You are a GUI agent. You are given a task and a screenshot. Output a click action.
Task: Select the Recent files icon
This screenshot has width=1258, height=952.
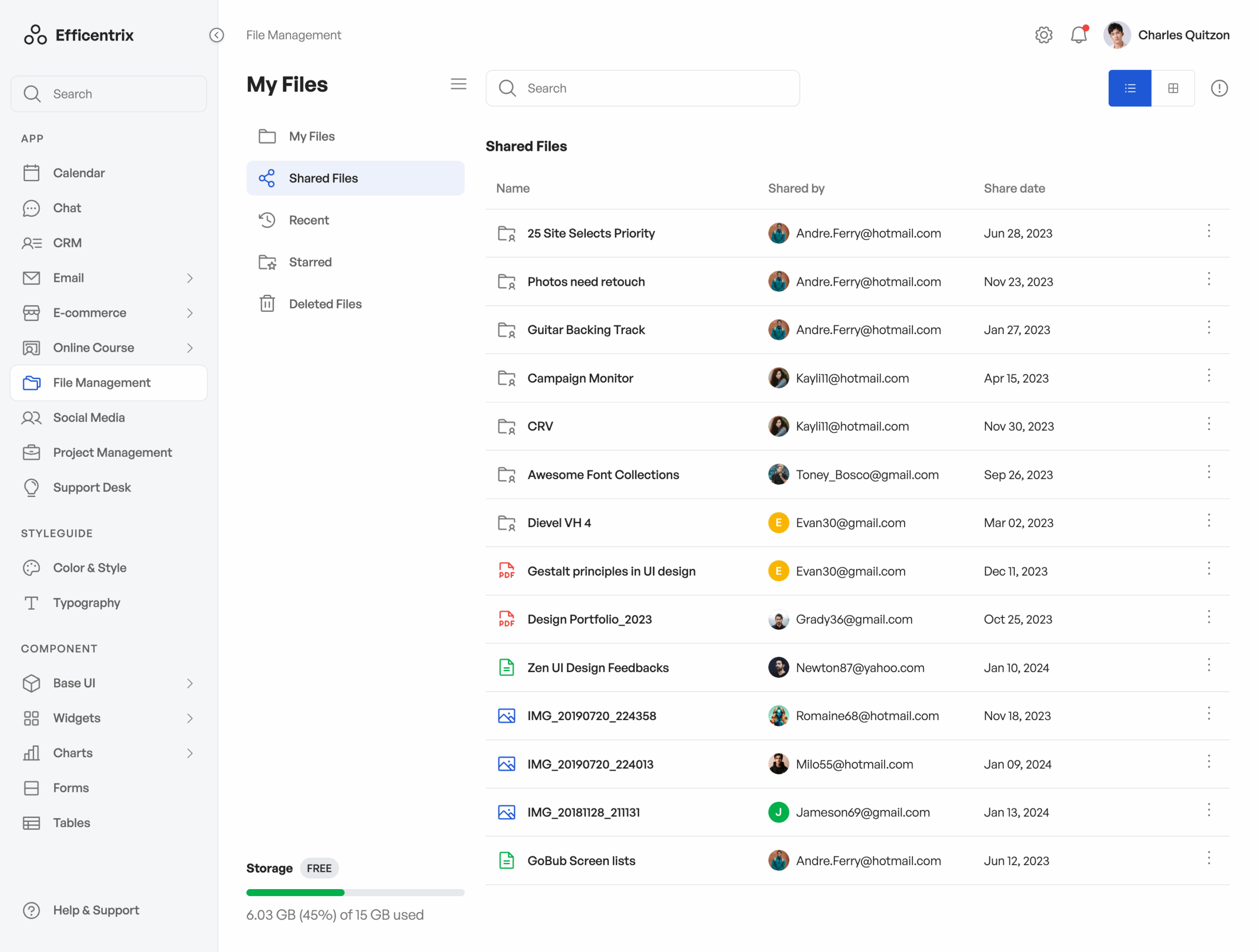pos(267,220)
